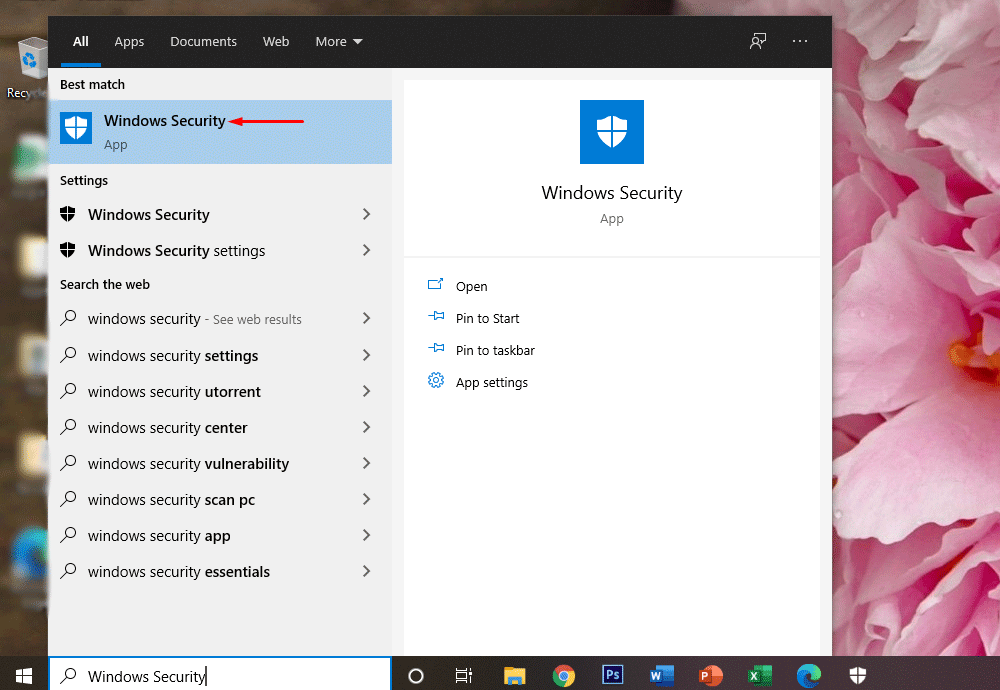Open the search feedback icon
This screenshot has height=690, width=1000.
(x=758, y=41)
